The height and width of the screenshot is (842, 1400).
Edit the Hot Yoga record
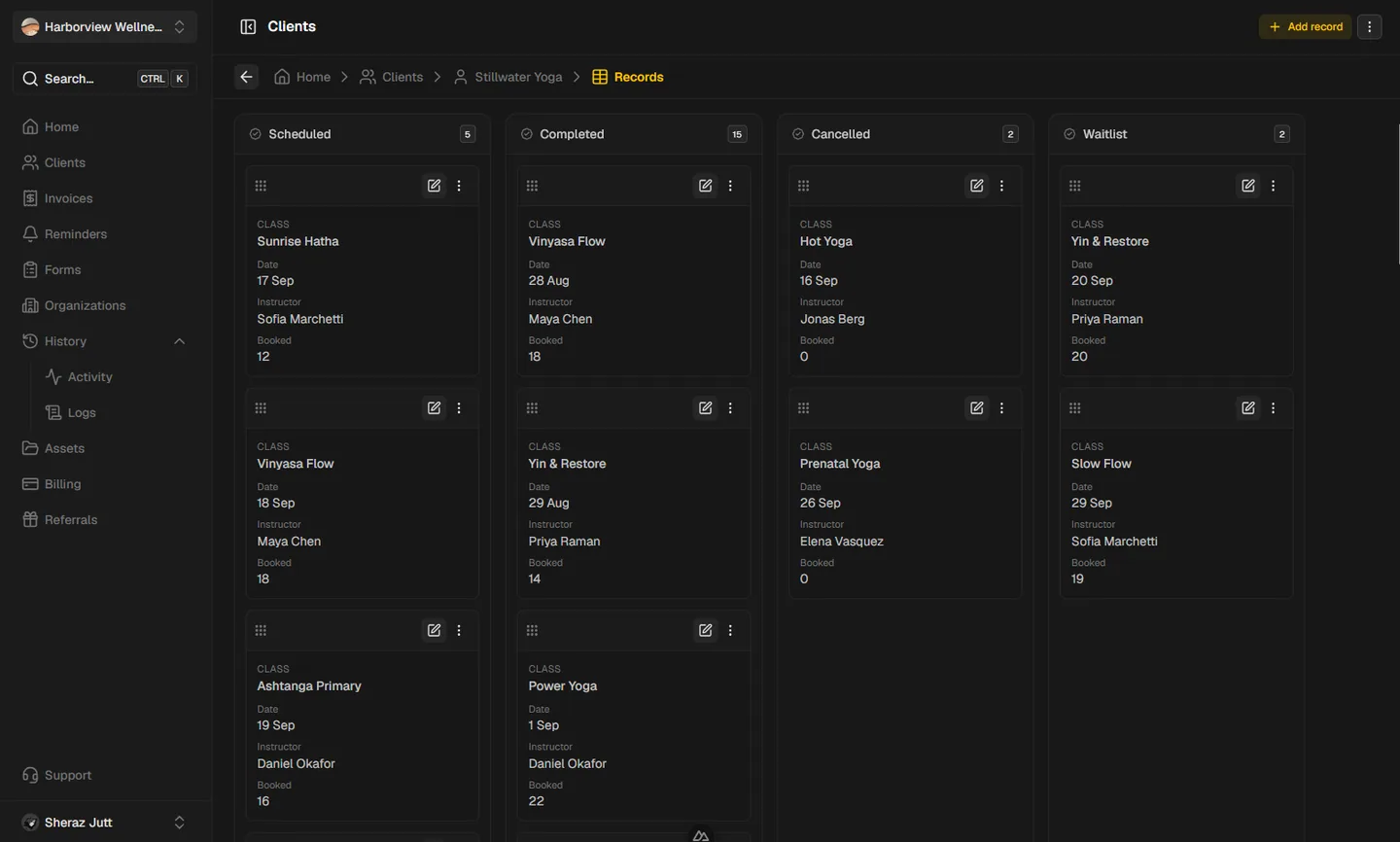pos(977,186)
